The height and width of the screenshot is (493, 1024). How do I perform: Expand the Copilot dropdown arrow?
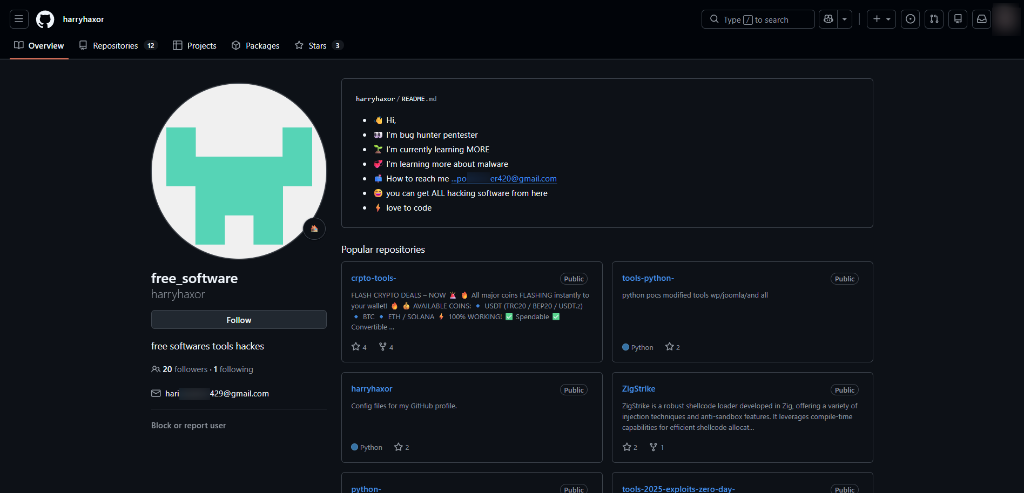coord(845,19)
